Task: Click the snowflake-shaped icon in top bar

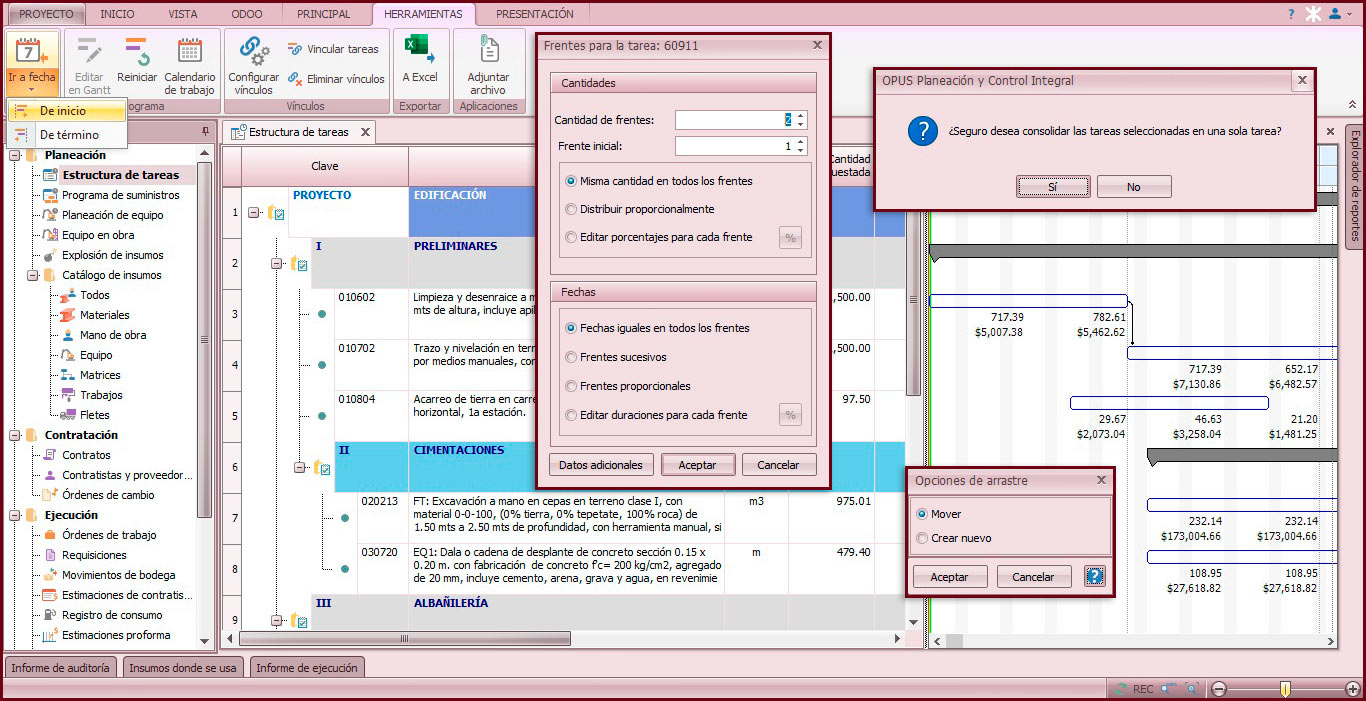Action: 1313,14
